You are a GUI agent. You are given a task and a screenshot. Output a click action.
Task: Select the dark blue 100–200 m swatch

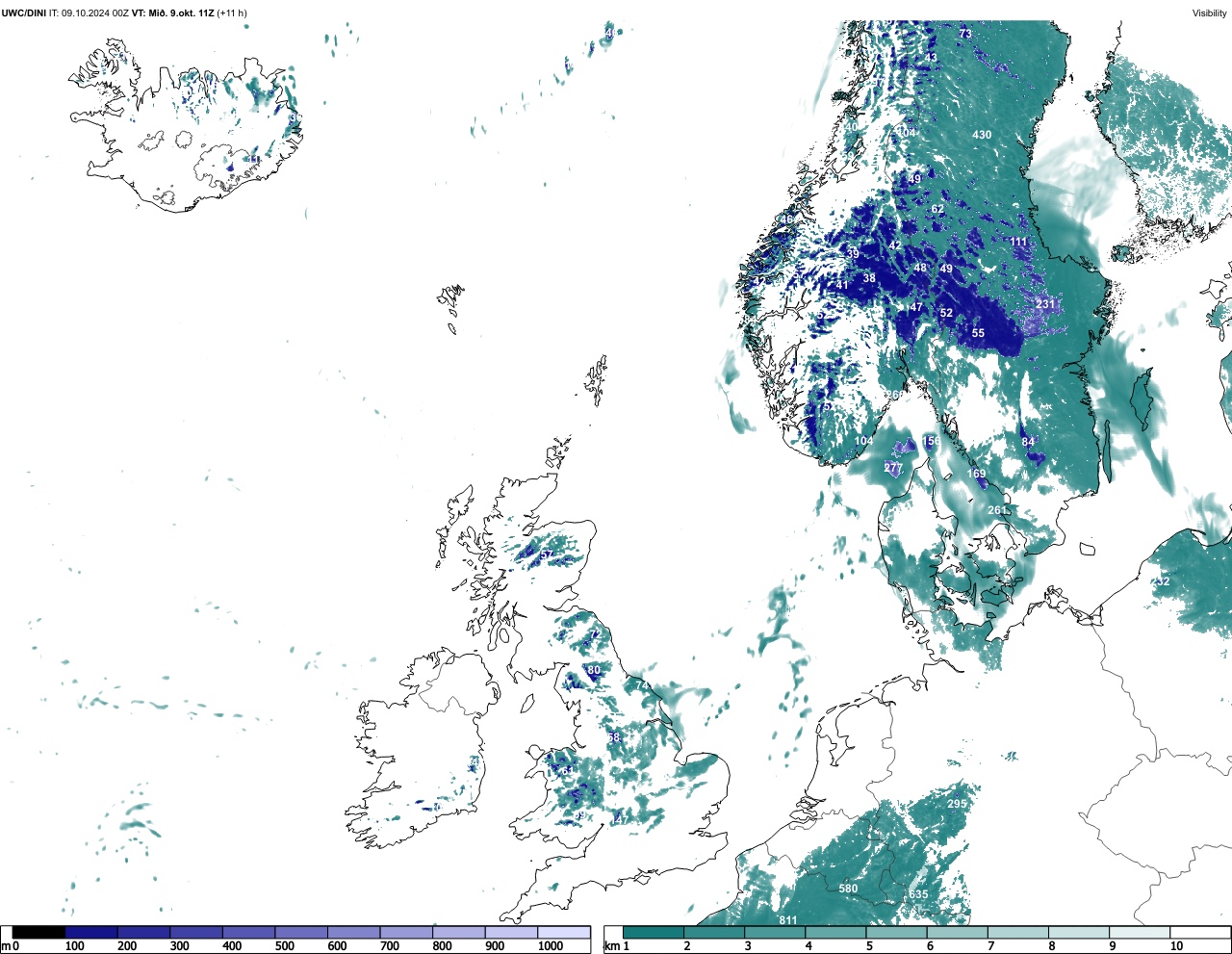click(x=91, y=933)
